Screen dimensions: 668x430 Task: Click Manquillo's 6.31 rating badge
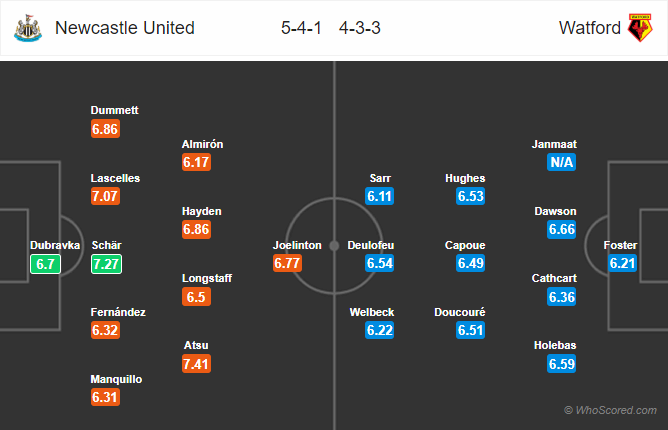coord(105,397)
